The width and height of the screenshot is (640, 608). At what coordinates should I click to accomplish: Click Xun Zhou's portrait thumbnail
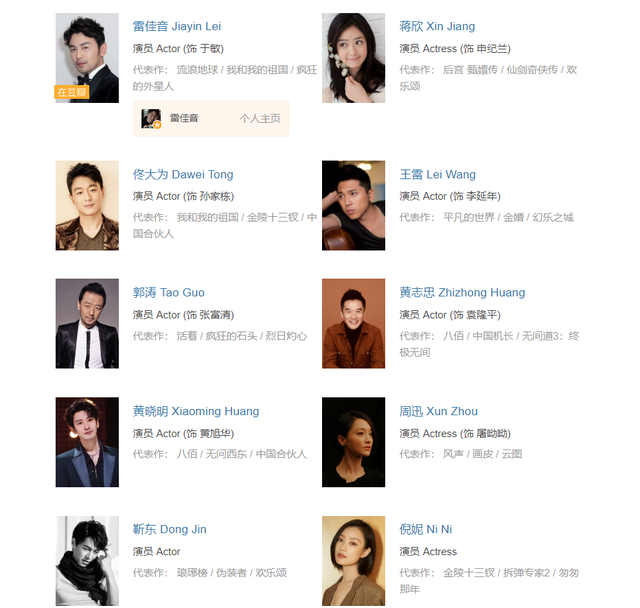tap(353, 442)
